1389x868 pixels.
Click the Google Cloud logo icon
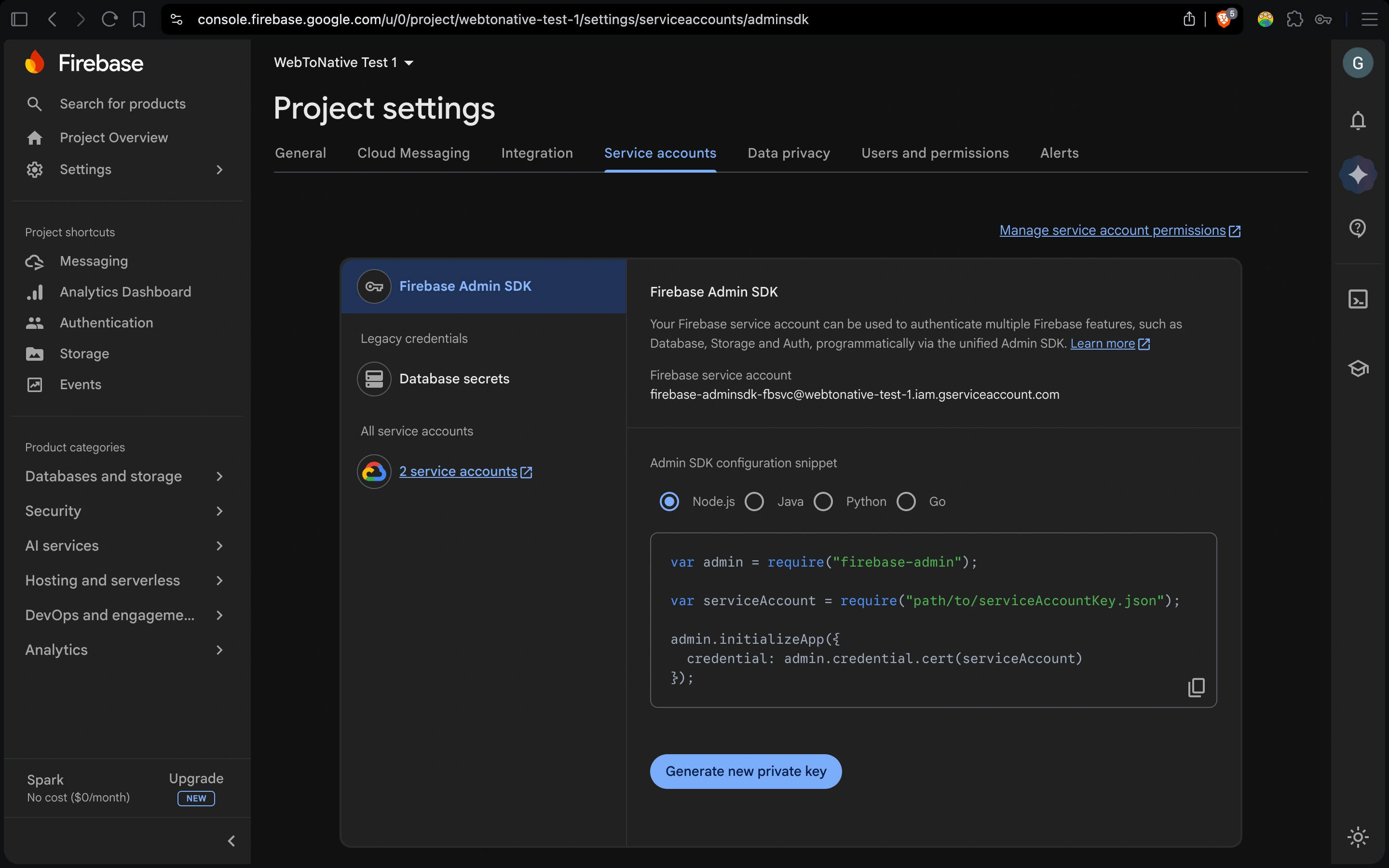[374, 471]
